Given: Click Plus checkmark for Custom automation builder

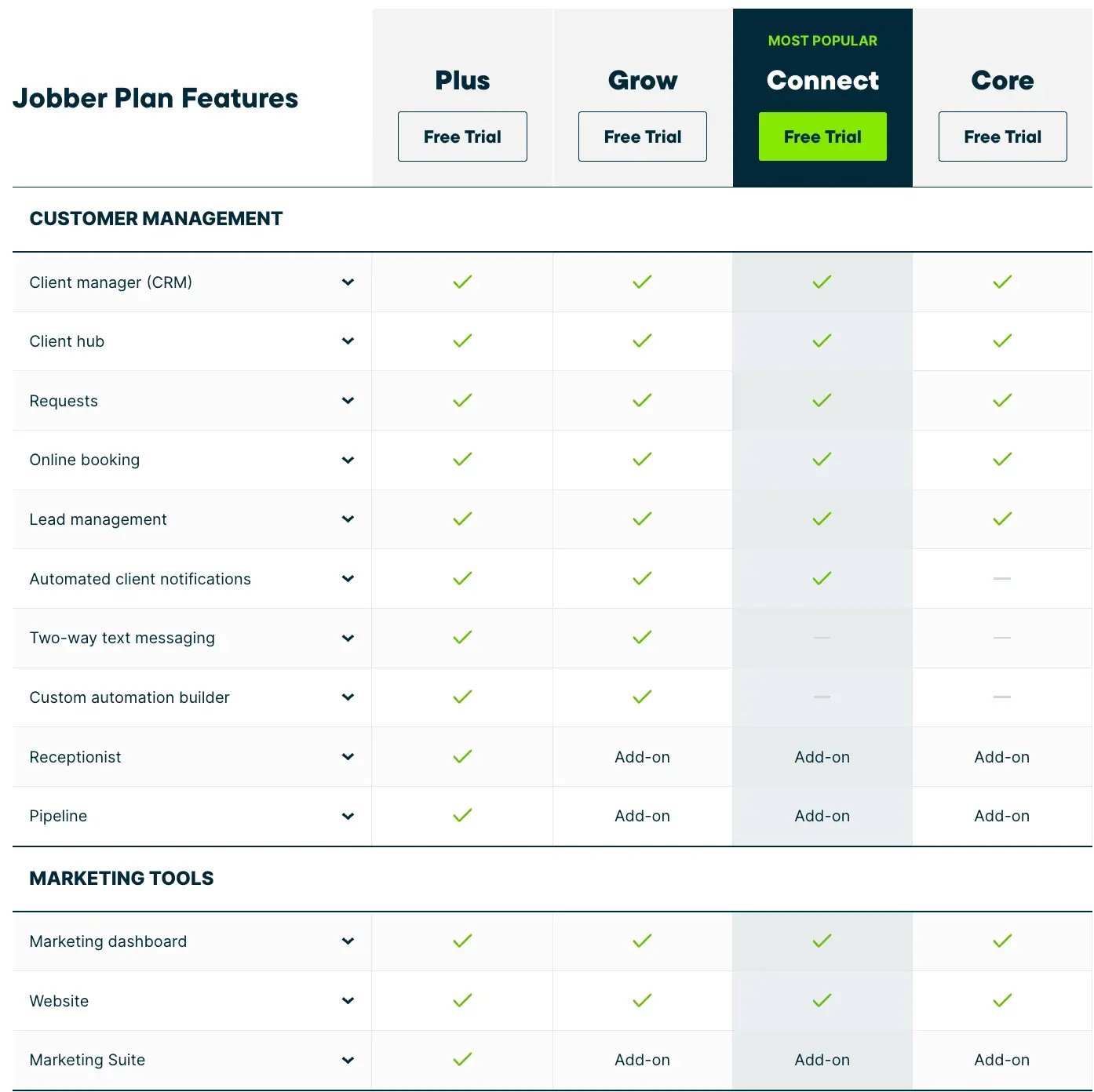Looking at the screenshot, I should pos(462,697).
